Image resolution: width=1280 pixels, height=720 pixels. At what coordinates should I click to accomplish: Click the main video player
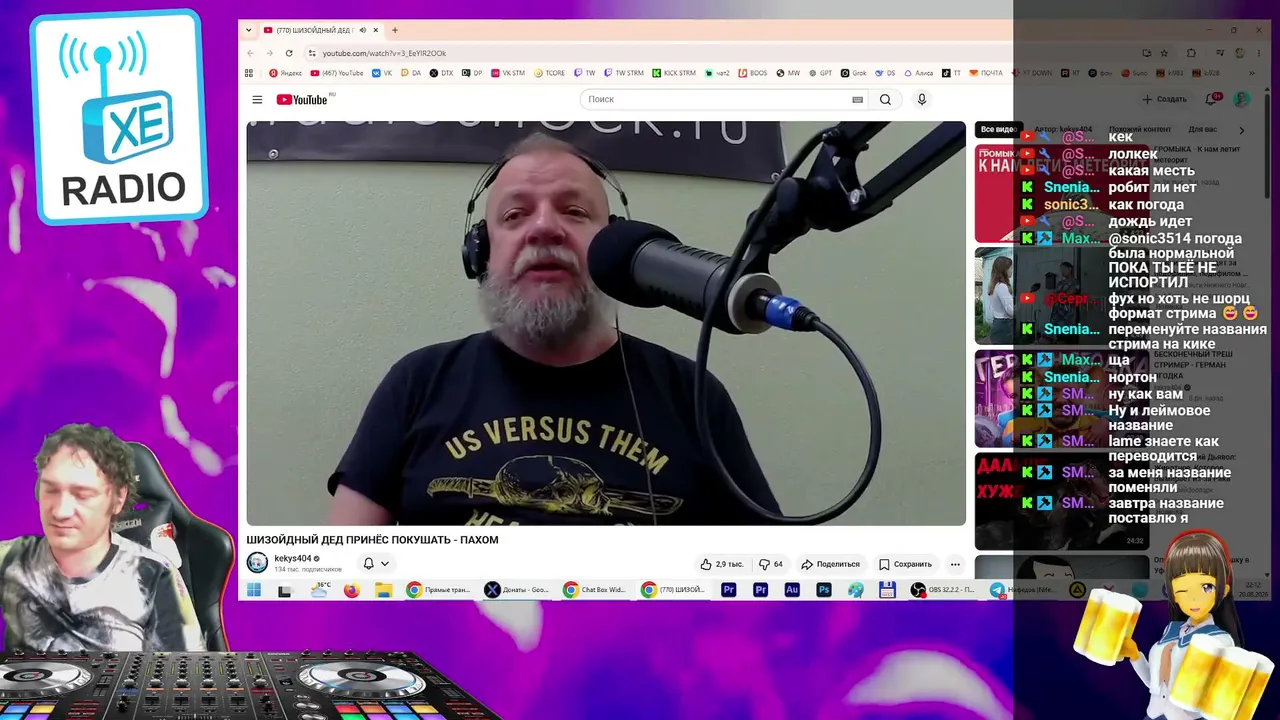pyautogui.click(x=606, y=323)
